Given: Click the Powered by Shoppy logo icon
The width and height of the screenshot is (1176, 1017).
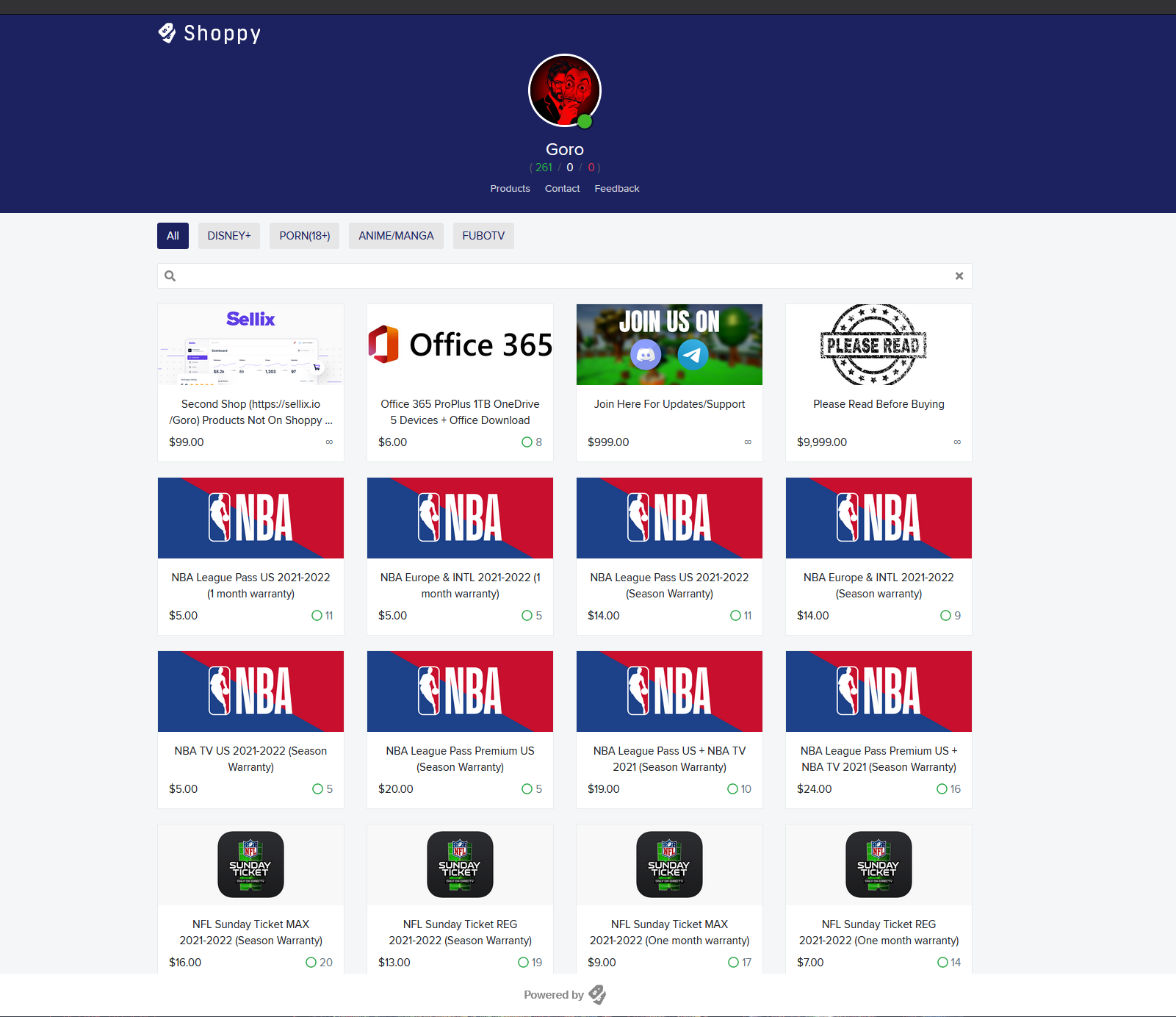Looking at the screenshot, I should tap(597, 995).
